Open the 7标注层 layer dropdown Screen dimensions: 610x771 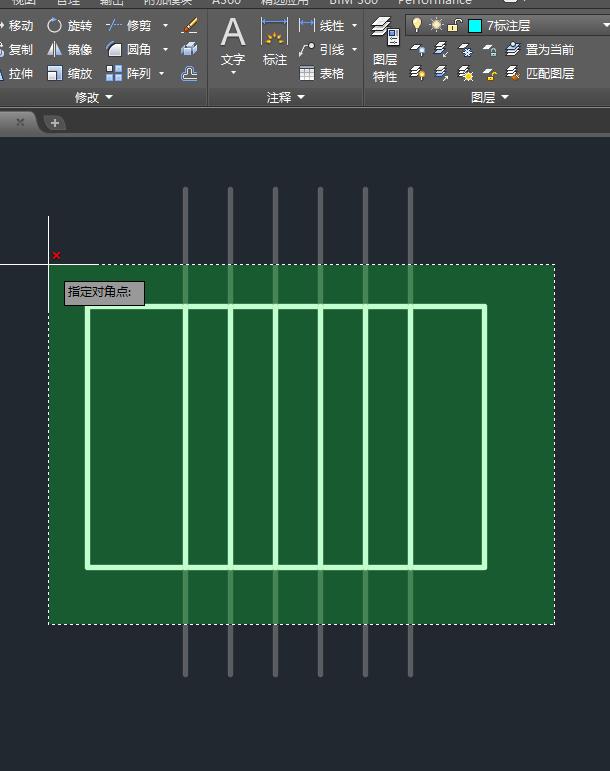(606, 26)
